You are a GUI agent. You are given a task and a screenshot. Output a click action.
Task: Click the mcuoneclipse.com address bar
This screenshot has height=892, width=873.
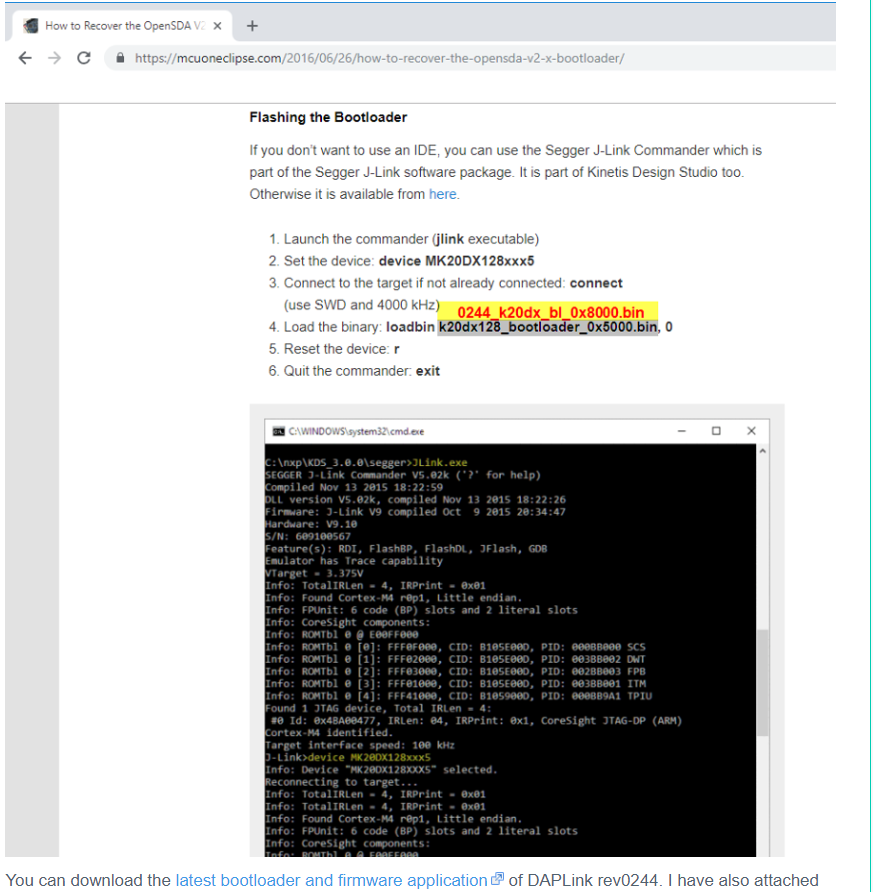tap(470, 58)
